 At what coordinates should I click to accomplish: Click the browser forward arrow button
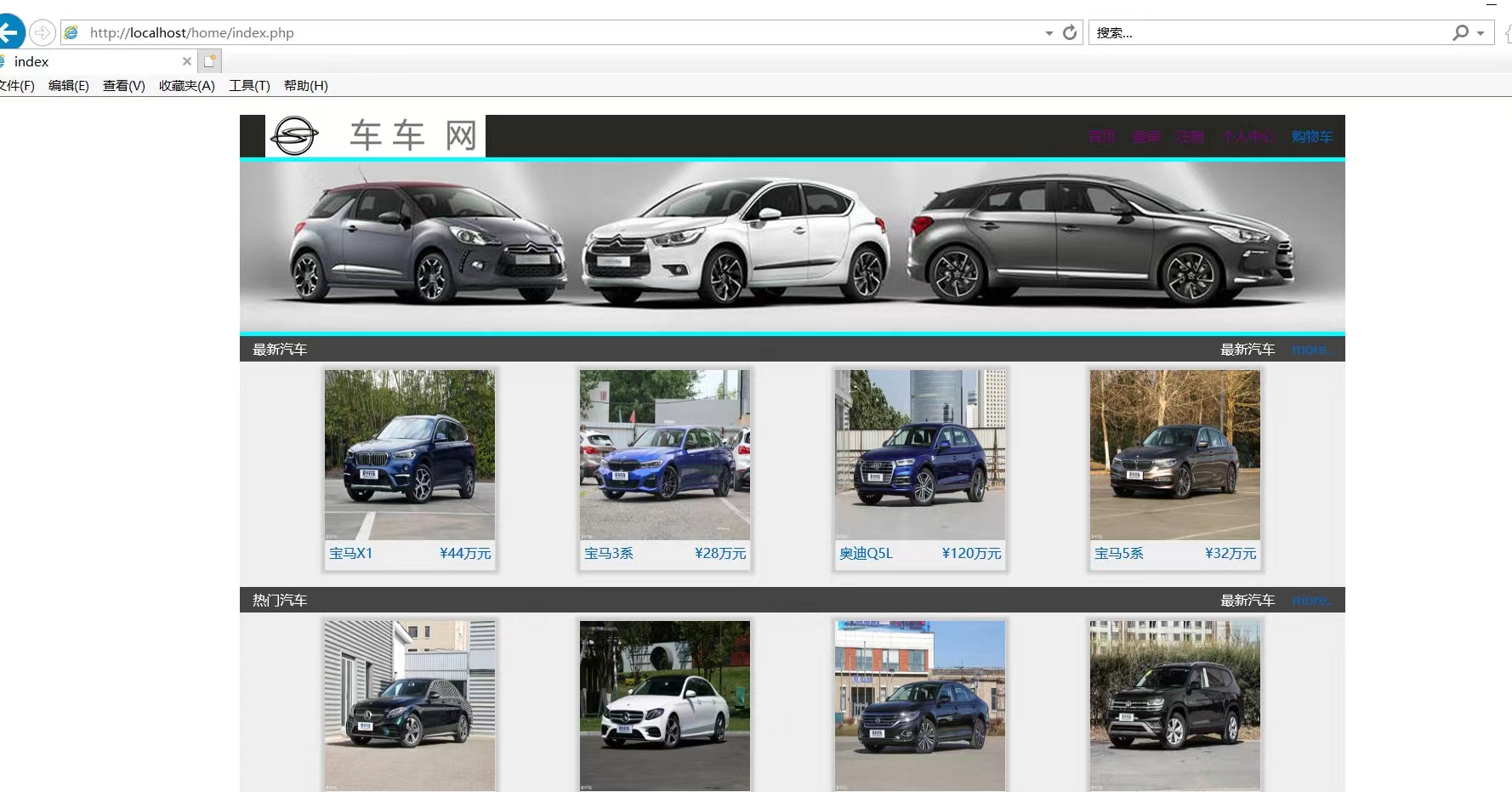pos(42,32)
